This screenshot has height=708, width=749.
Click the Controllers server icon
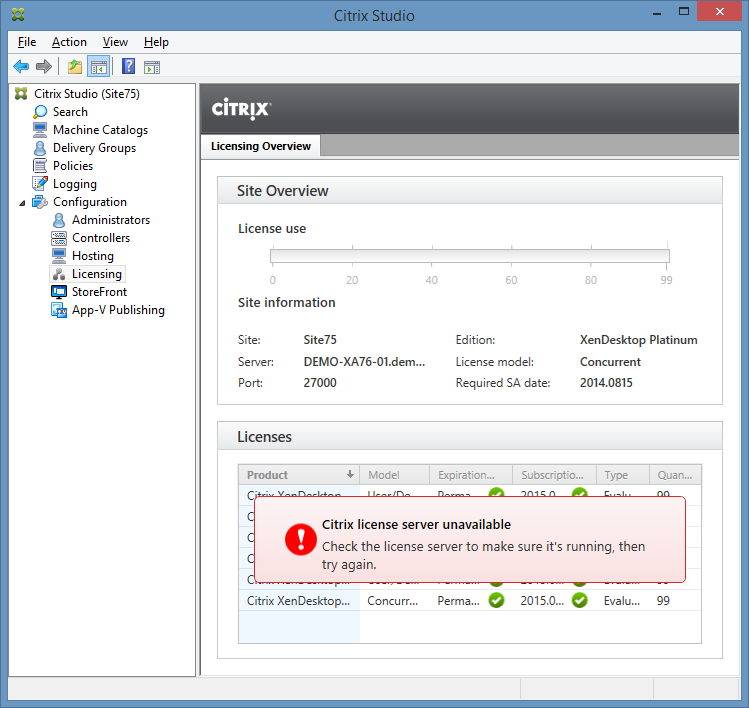[x=59, y=238]
